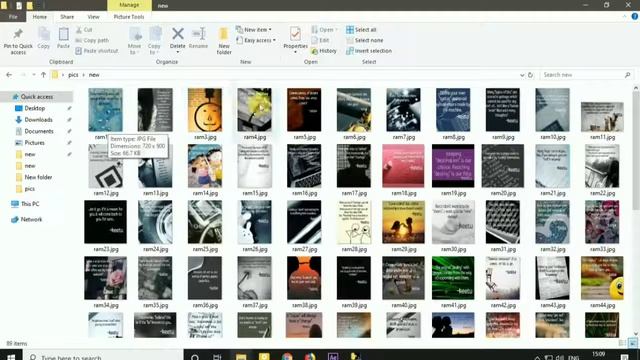Select This PC in navigation pane
This screenshot has width=640, height=360.
[30, 204]
